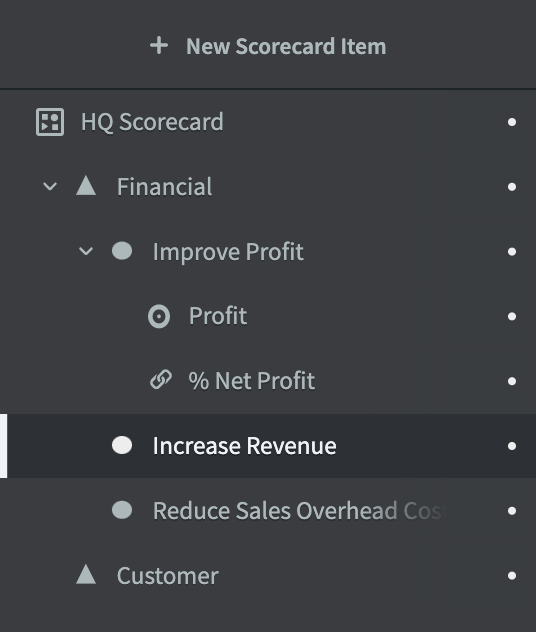Click the Financial perspective triangle icon
The image size is (536, 632).
[86, 186]
